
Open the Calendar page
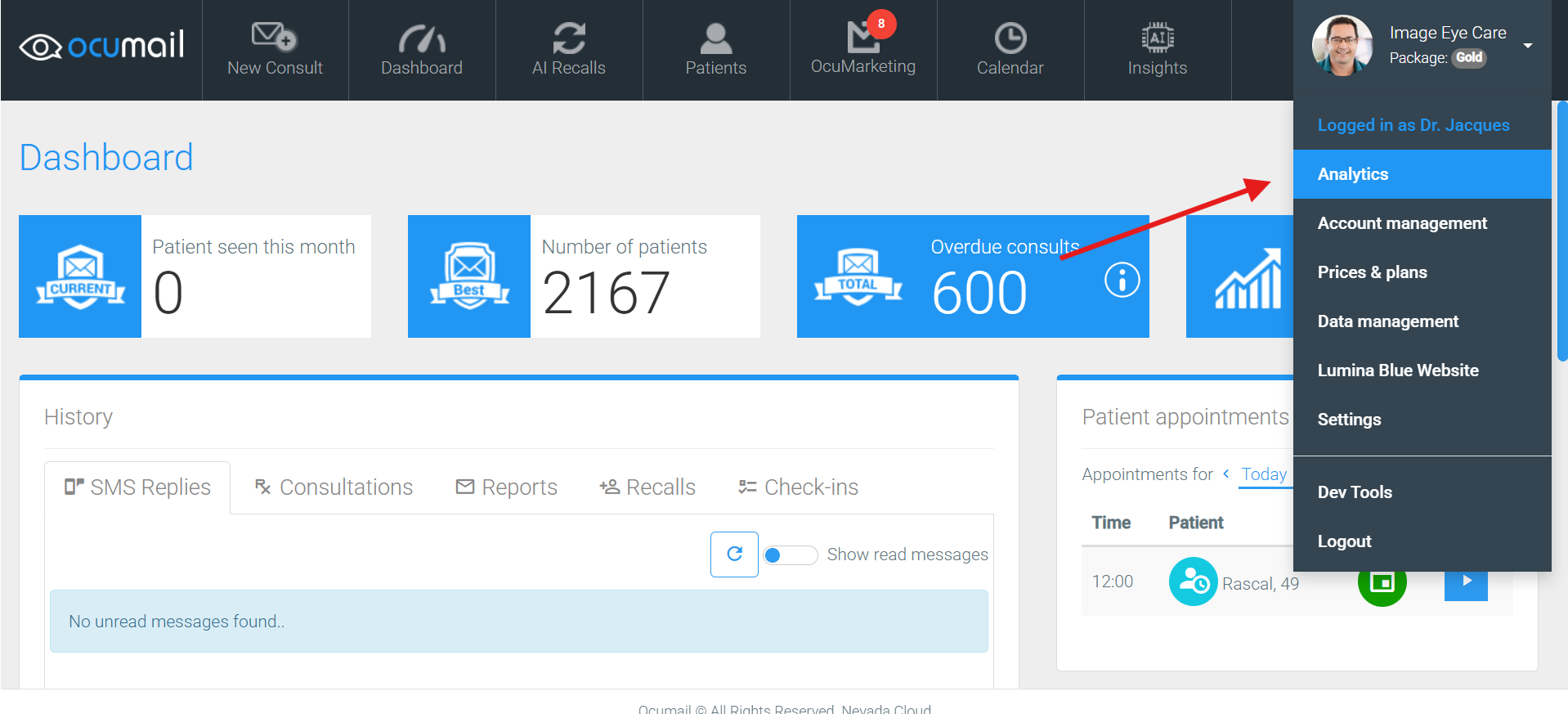(x=1010, y=50)
